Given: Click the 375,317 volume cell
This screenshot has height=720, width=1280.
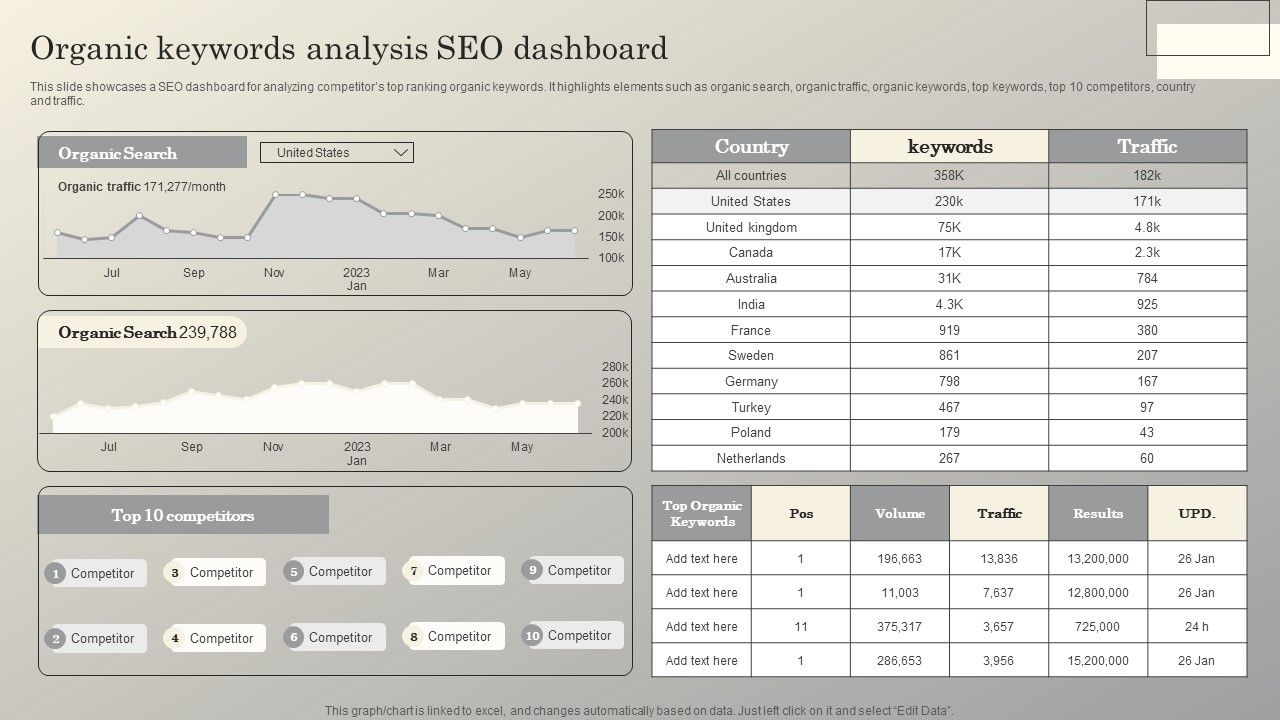Looking at the screenshot, I should 900,627.
